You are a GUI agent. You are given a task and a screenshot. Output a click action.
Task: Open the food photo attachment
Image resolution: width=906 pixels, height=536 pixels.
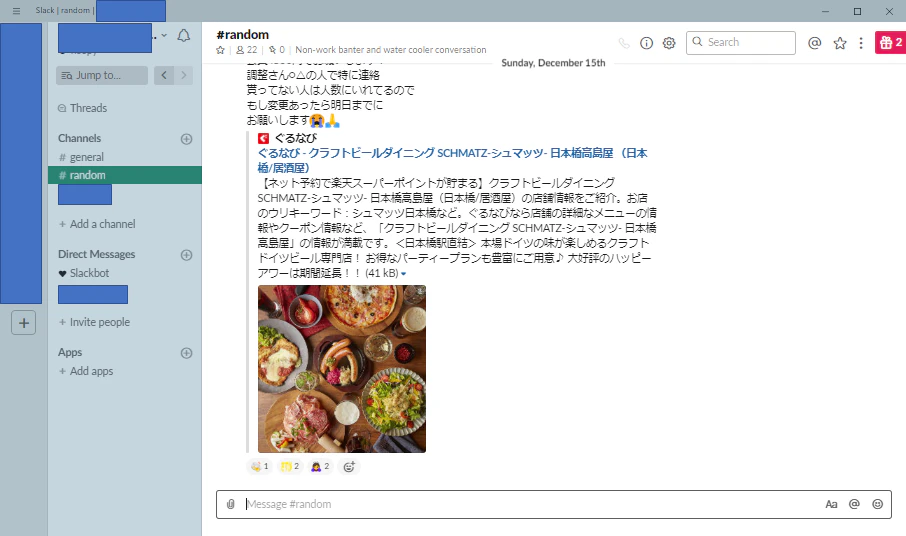click(x=342, y=368)
